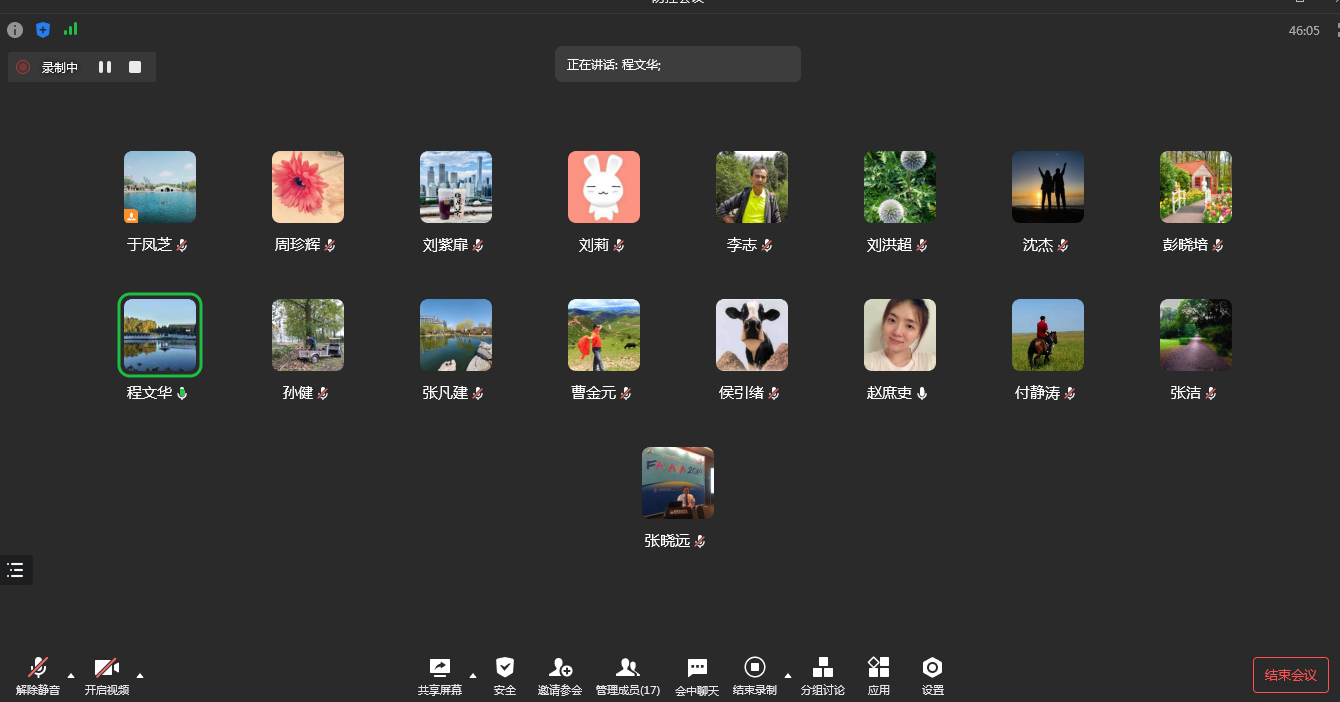This screenshot has width=1340, height=702.
Task: Open the 应用 apps panel
Action: 878,675
